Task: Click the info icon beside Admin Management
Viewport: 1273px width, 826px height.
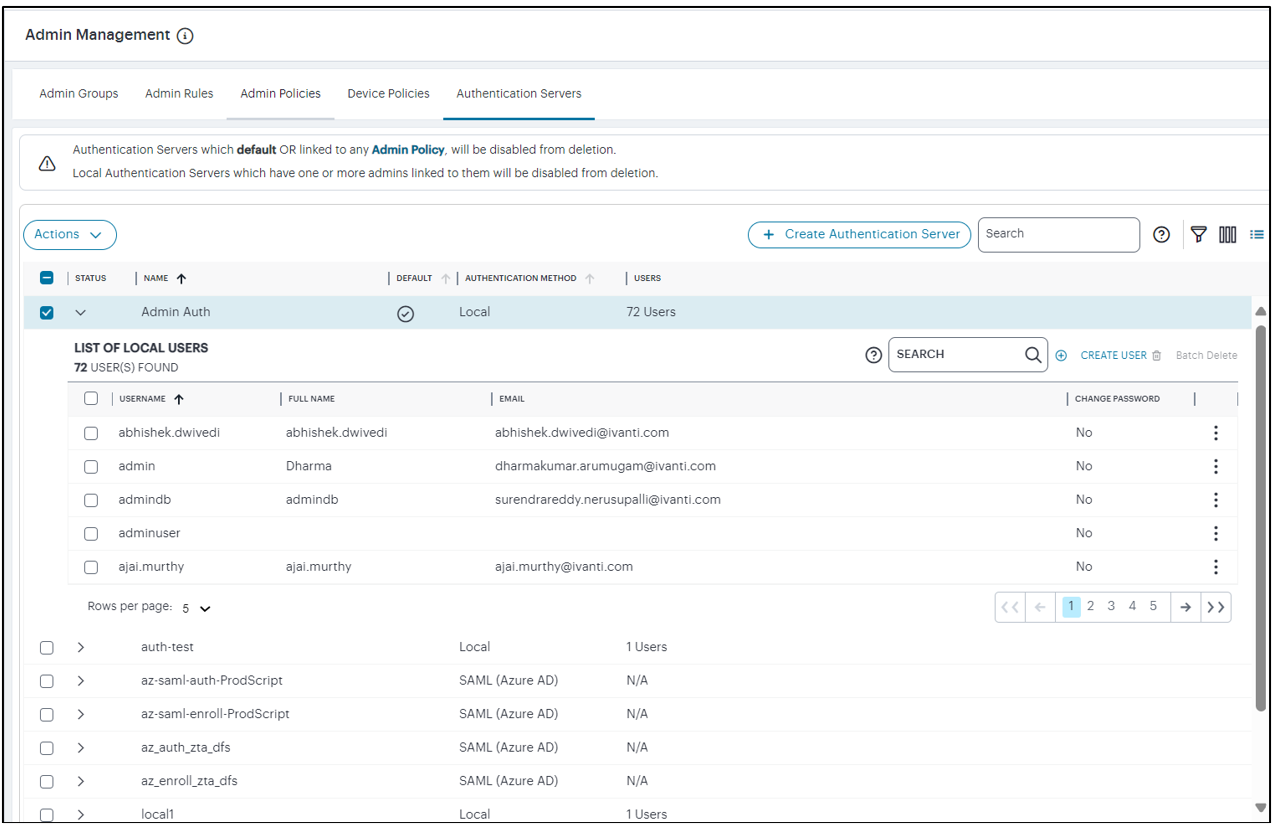Action: click(x=185, y=36)
